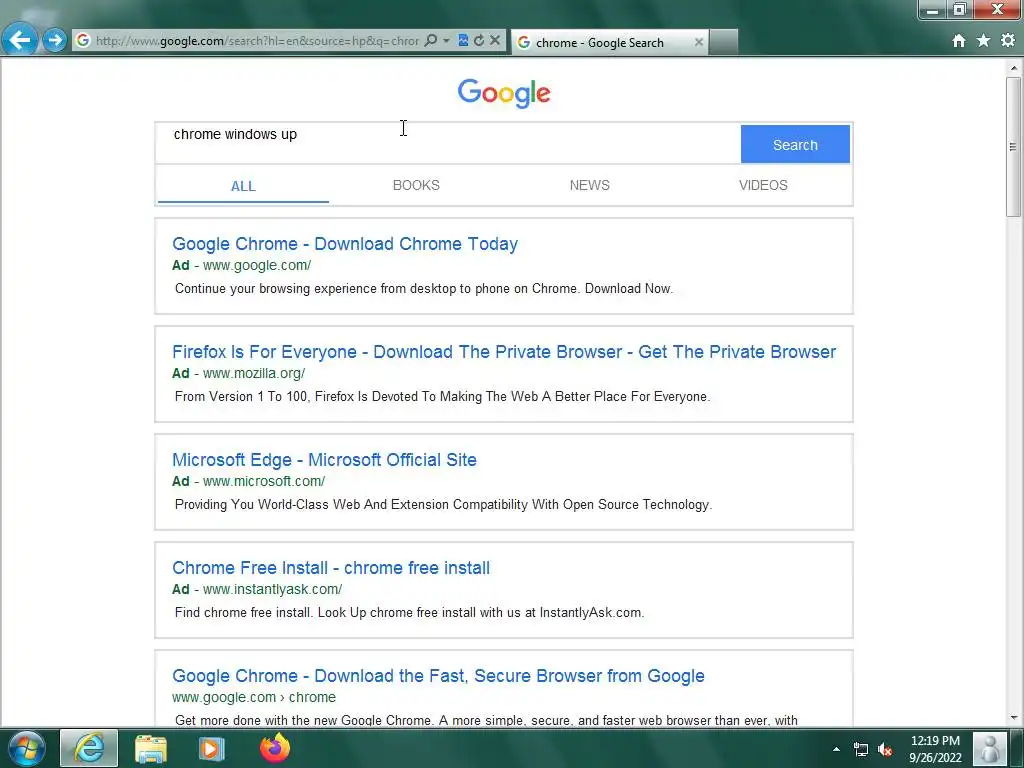Click the Internet Explorer taskbar icon
Image resolution: width=1024 pixels, height=768 pixels.
coord(89,748)
